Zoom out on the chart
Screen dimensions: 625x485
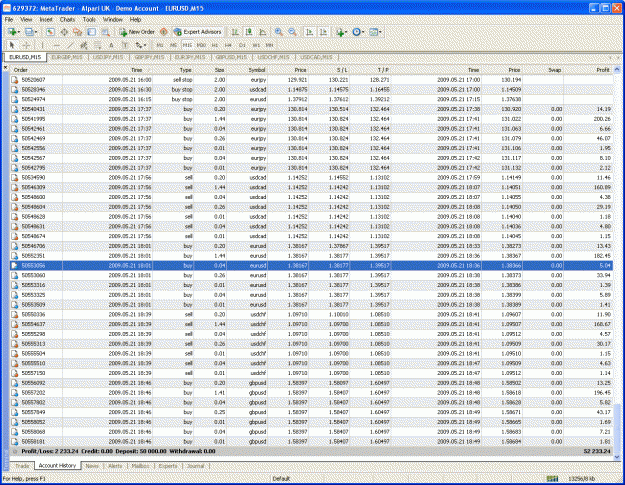(292, 32)
